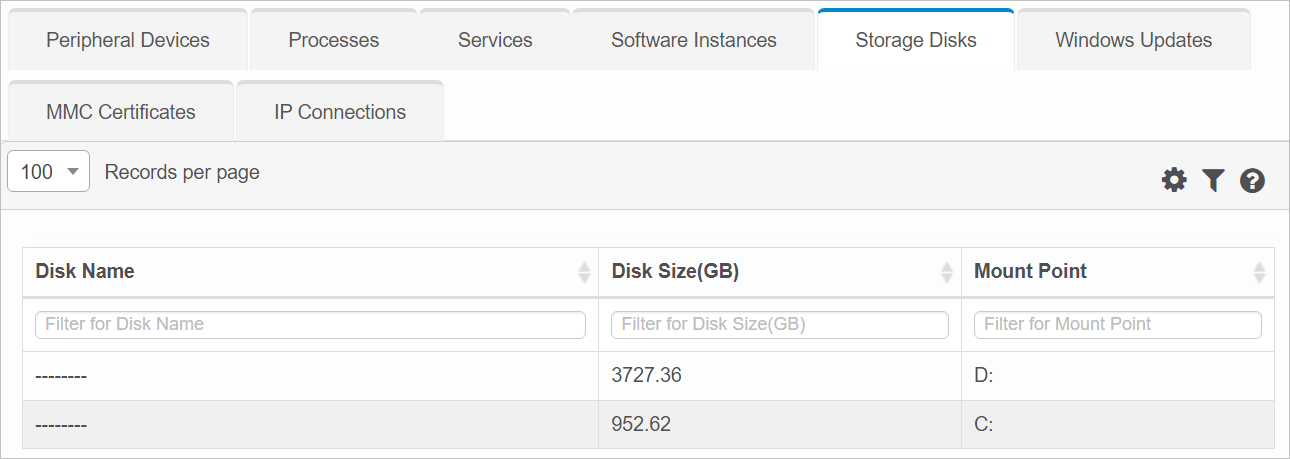Select the row with mount point D:
Viewport: 1290px width, 459px height.
click(648, 376)
